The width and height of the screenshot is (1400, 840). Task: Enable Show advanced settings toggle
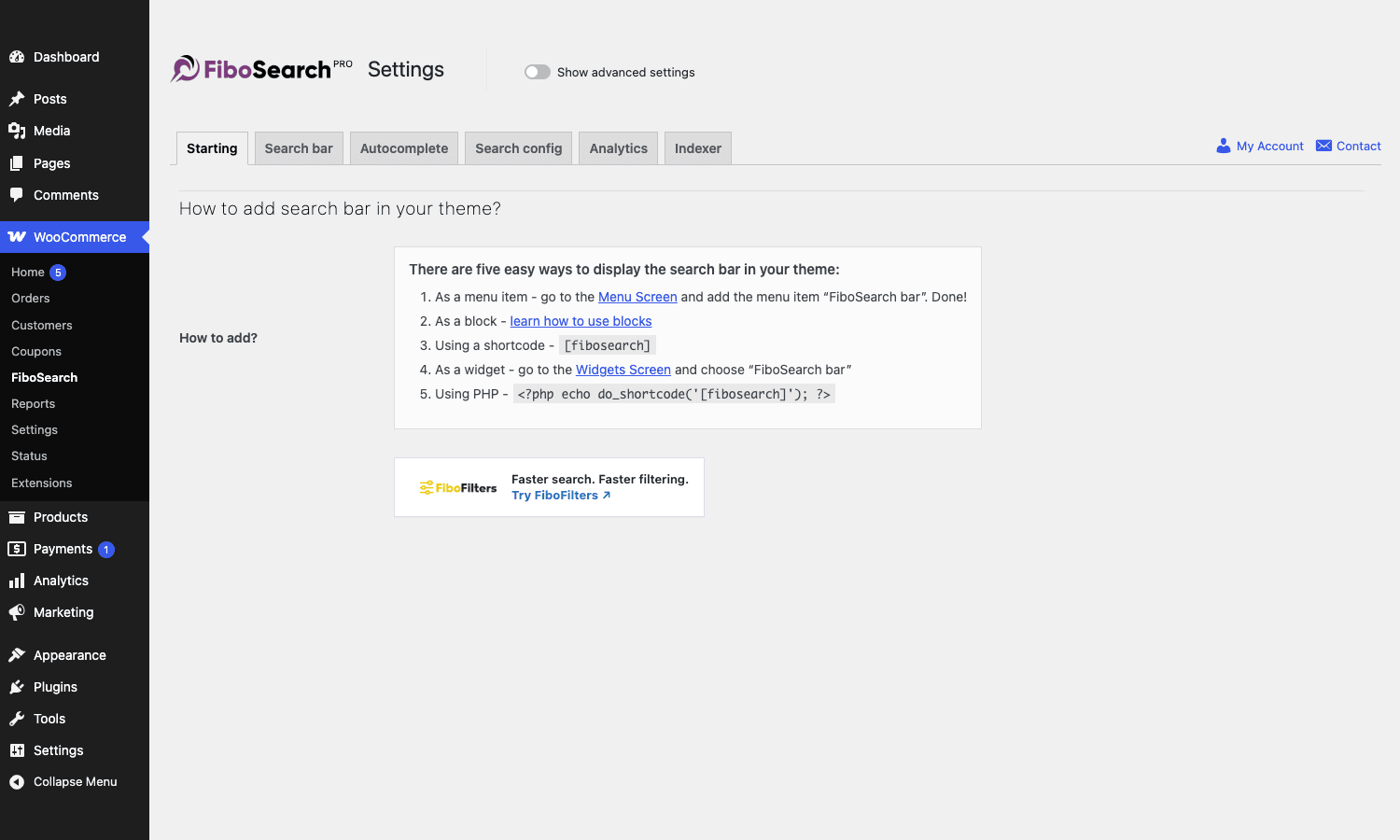pos(538,72)
